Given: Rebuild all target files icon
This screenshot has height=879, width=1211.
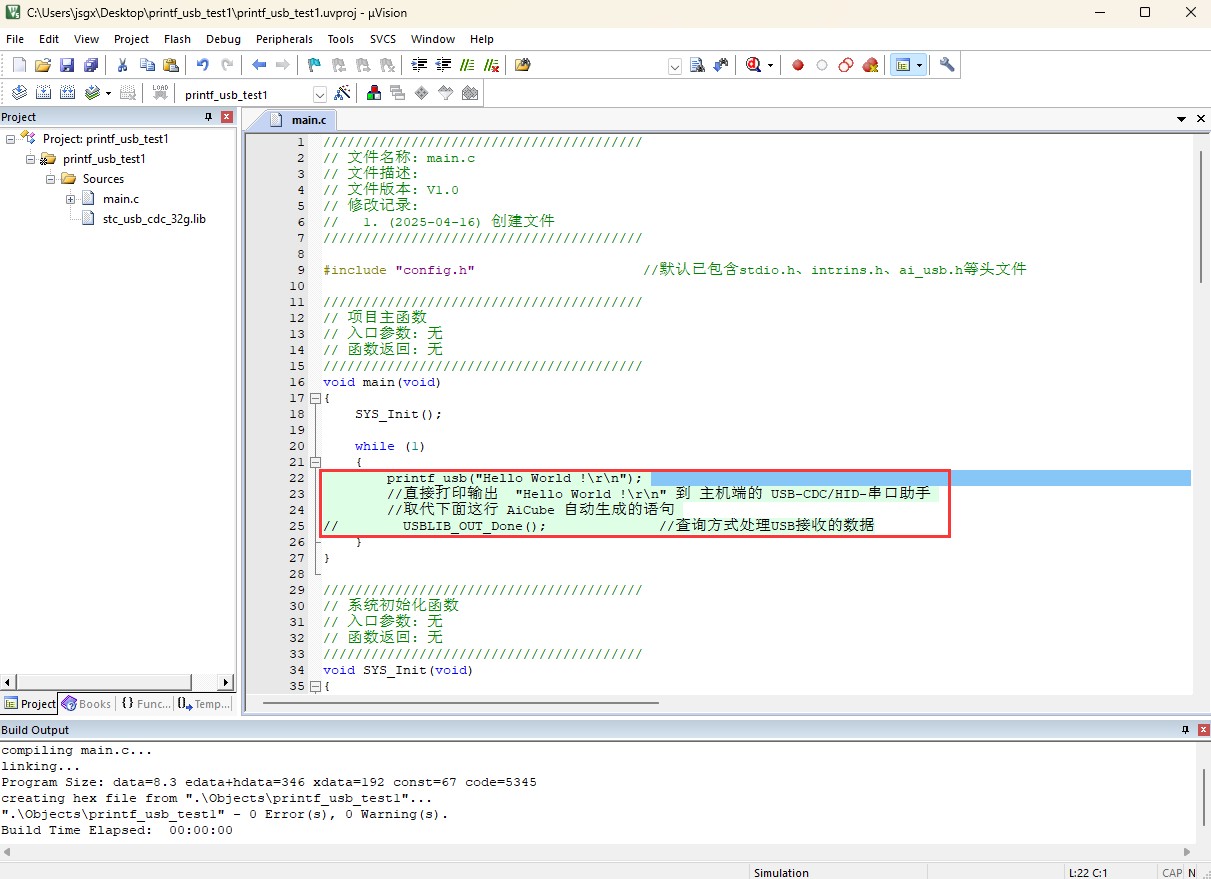Looking at the screenshot, I should click(x=67, y=93).
